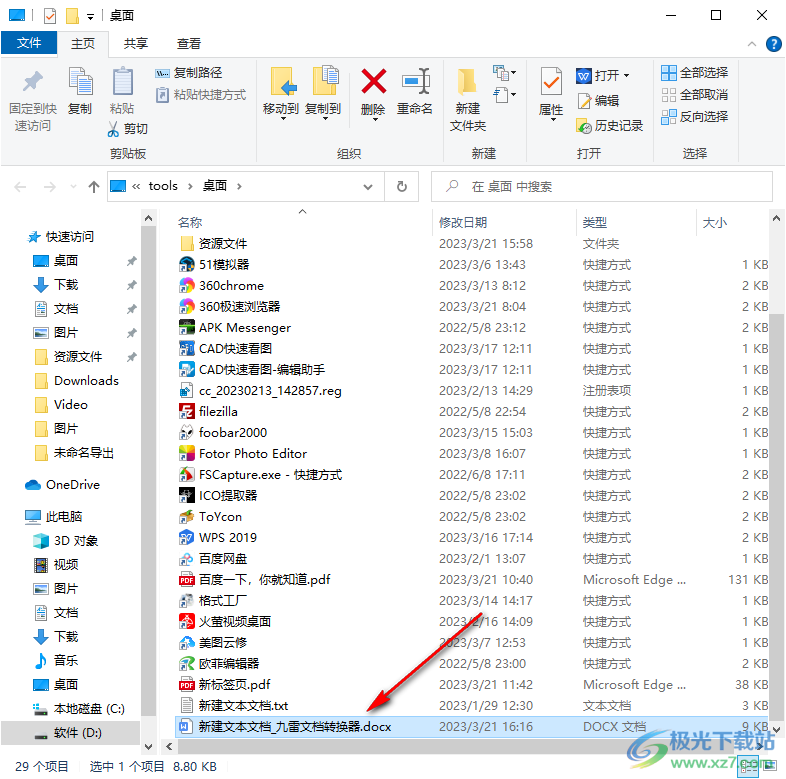This screenshot has width=786, height=779.
Task: Click the History button (历史记录)
Action: point(610,126)
